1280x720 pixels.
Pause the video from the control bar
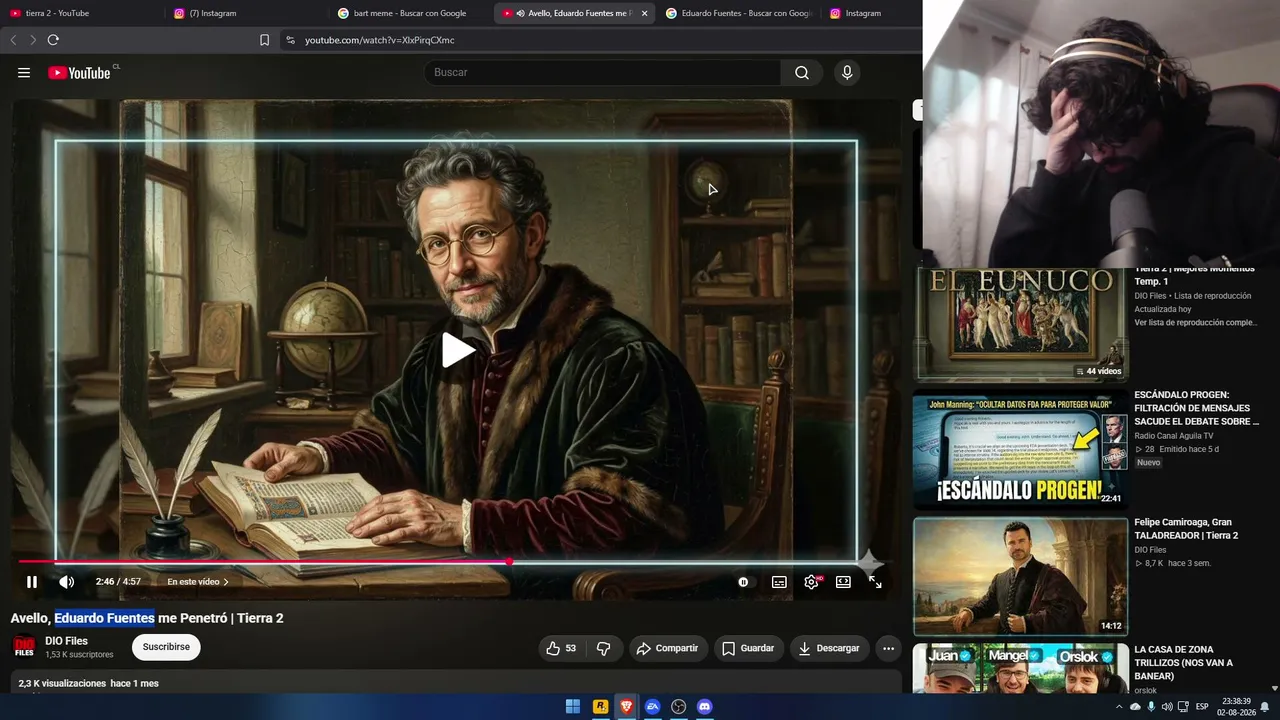point(32,582)
